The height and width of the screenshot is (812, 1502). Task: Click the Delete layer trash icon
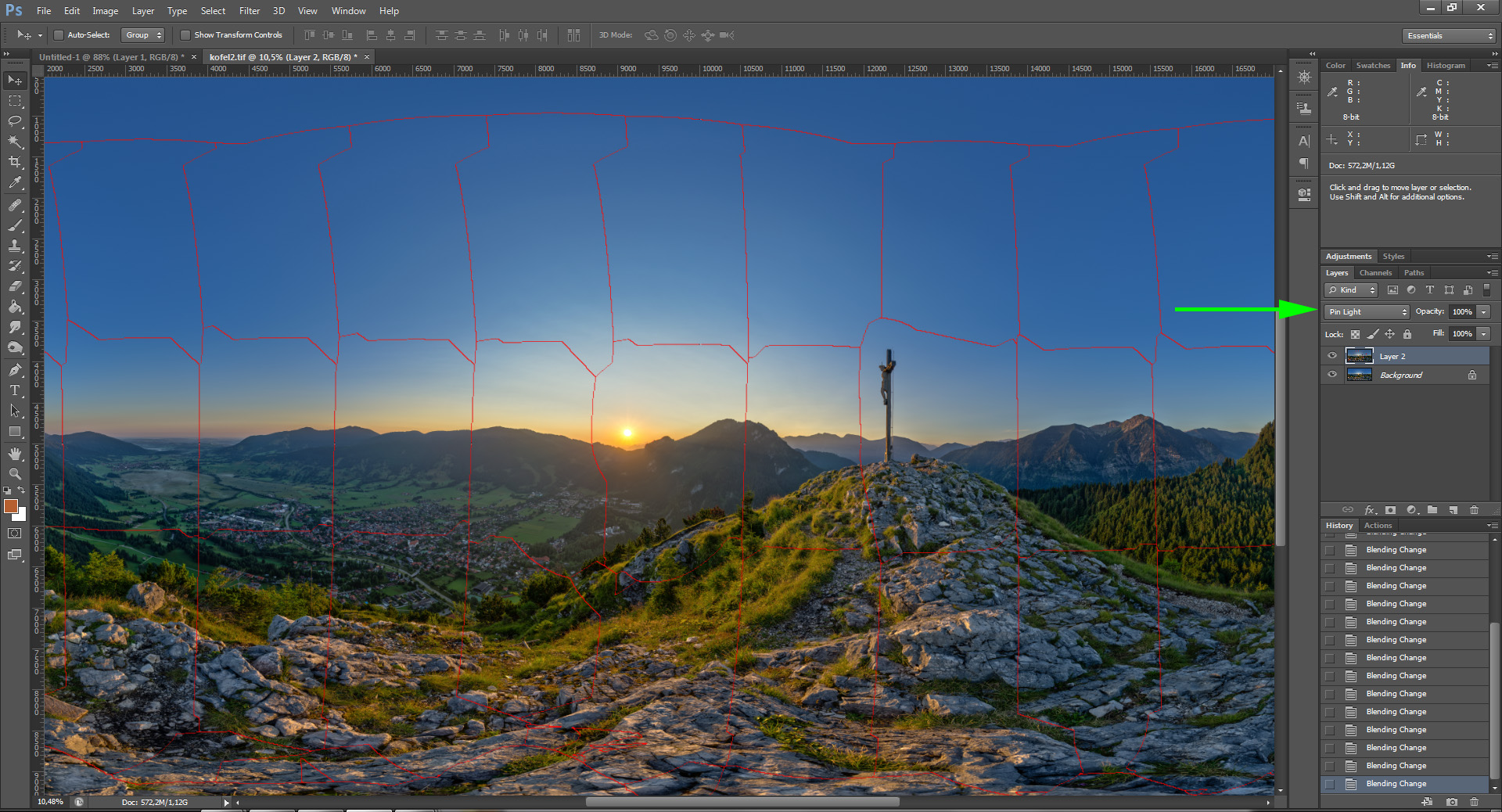point(1474,510)
